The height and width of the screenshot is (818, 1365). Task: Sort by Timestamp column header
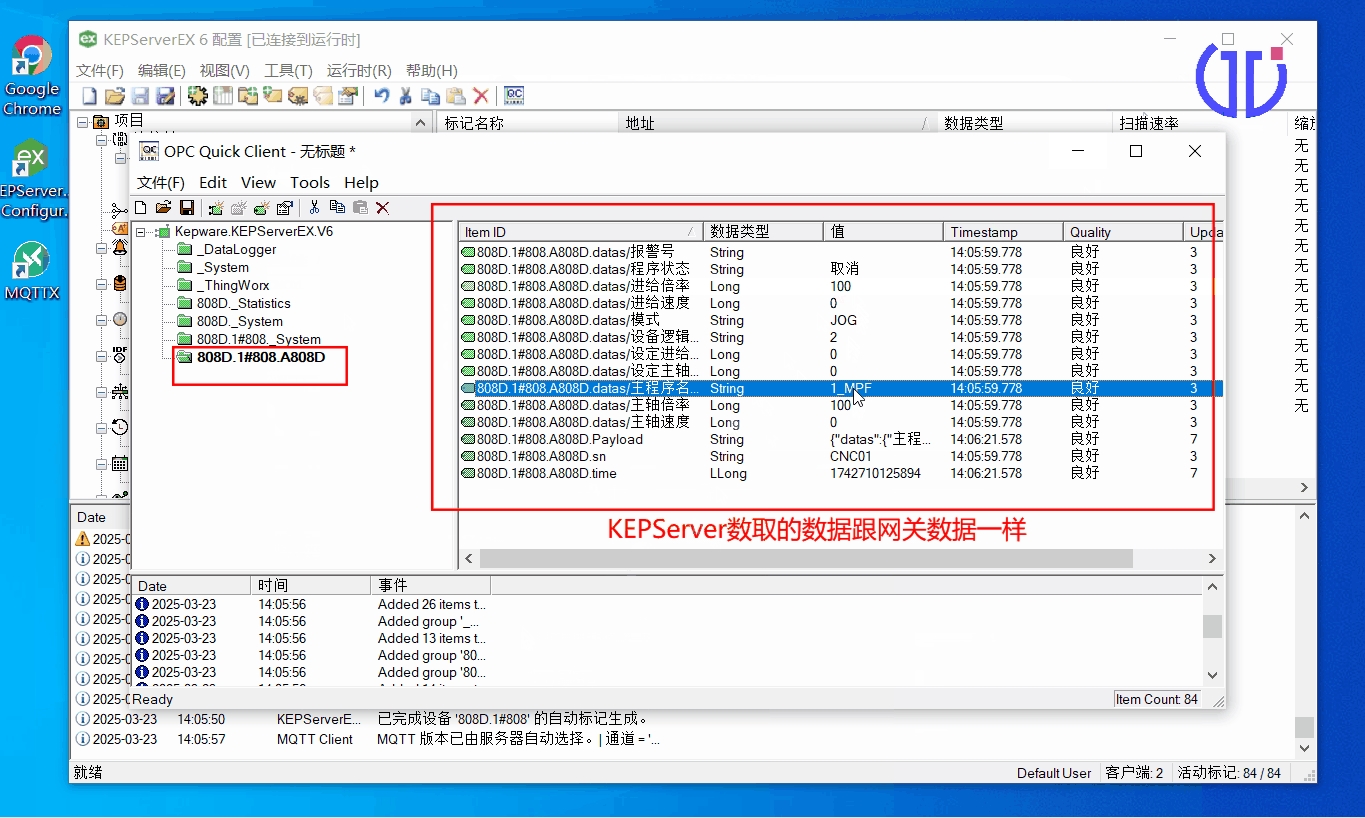1003,232
